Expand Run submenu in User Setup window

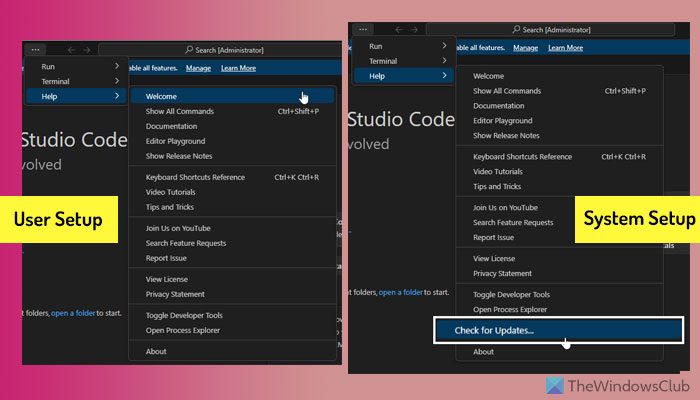tap(77, 67)
